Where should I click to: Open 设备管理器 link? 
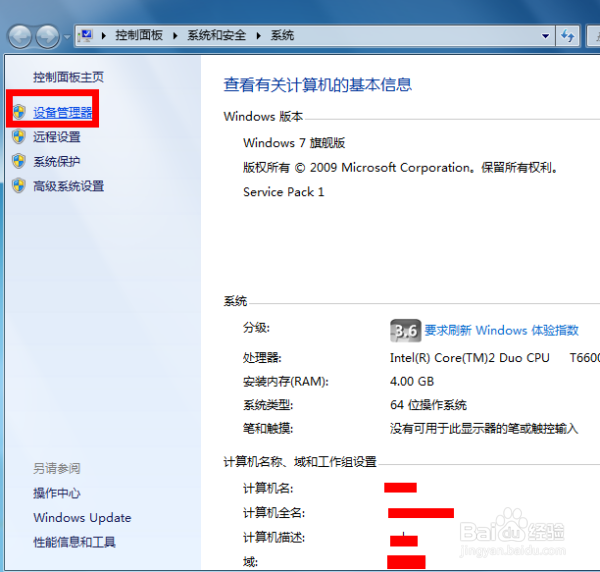(x=63, y=112)
